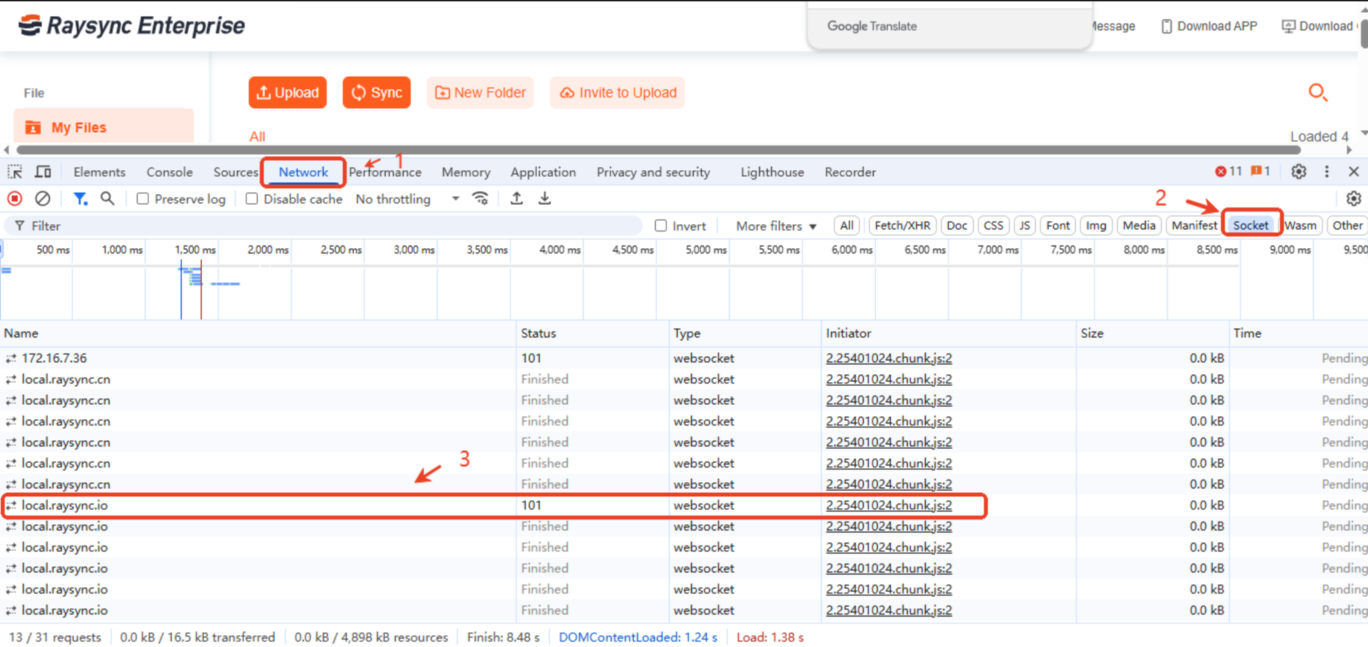Toggle the network filter funnel icon
The height and width of the screenshot is (647, 1368).
[80, 199]
